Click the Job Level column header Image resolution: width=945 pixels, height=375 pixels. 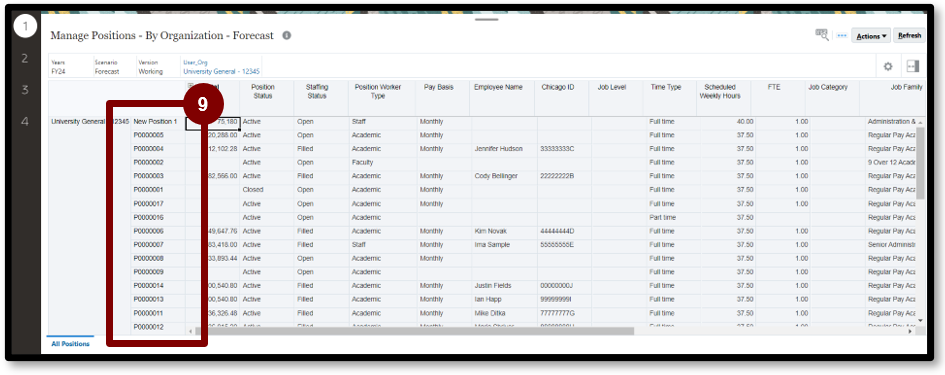point(612,87)
